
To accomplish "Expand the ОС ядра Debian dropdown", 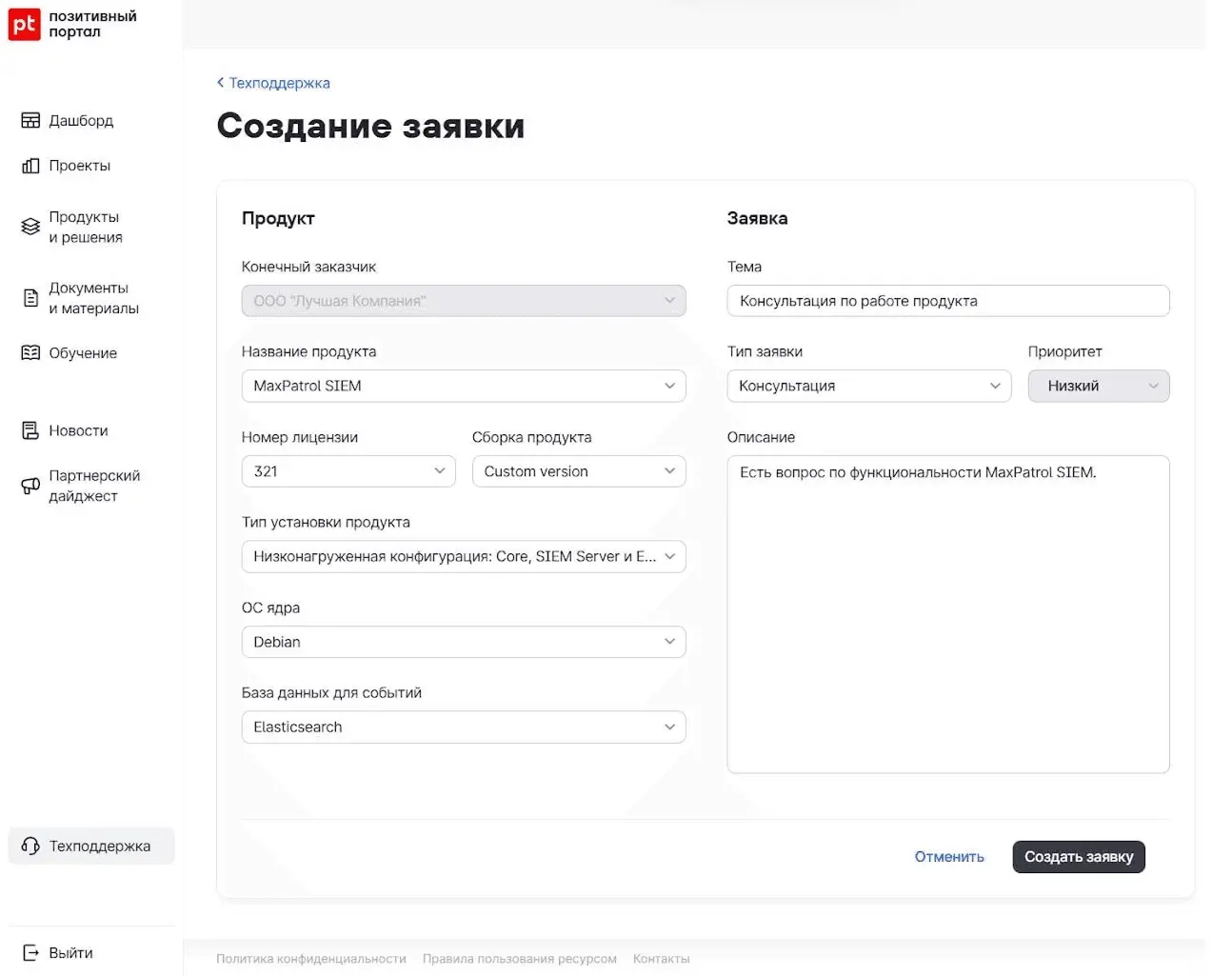I will click(464, 642).
